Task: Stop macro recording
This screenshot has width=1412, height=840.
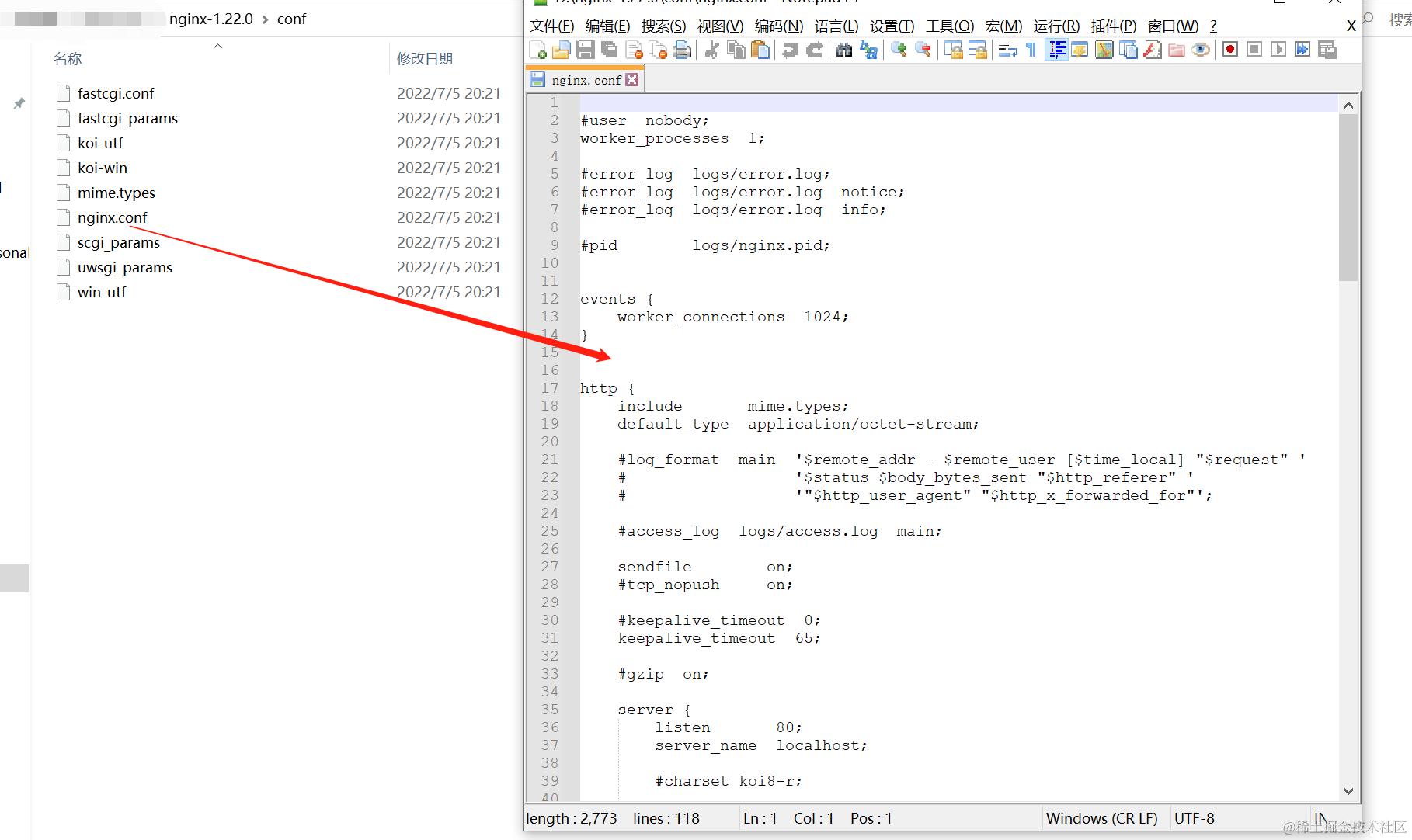Action: [x=1254, y=50]
